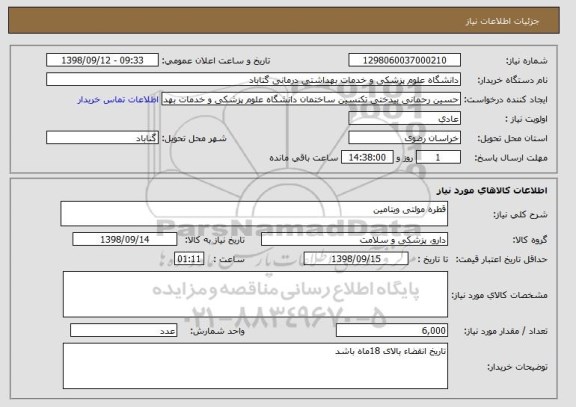Click the goods group field دارو، پزشکی و سلامت
This screenshot has height=407, width=576.
coord(354,240)
